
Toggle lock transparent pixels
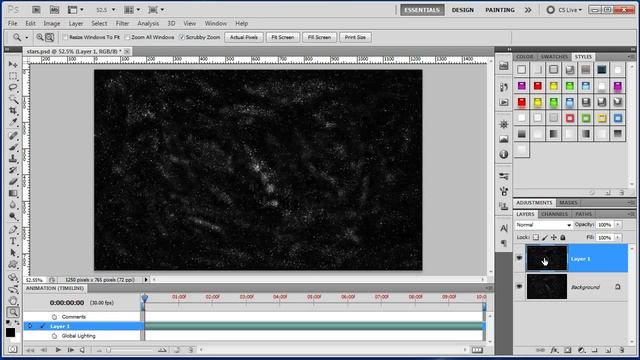click(536, 237)
